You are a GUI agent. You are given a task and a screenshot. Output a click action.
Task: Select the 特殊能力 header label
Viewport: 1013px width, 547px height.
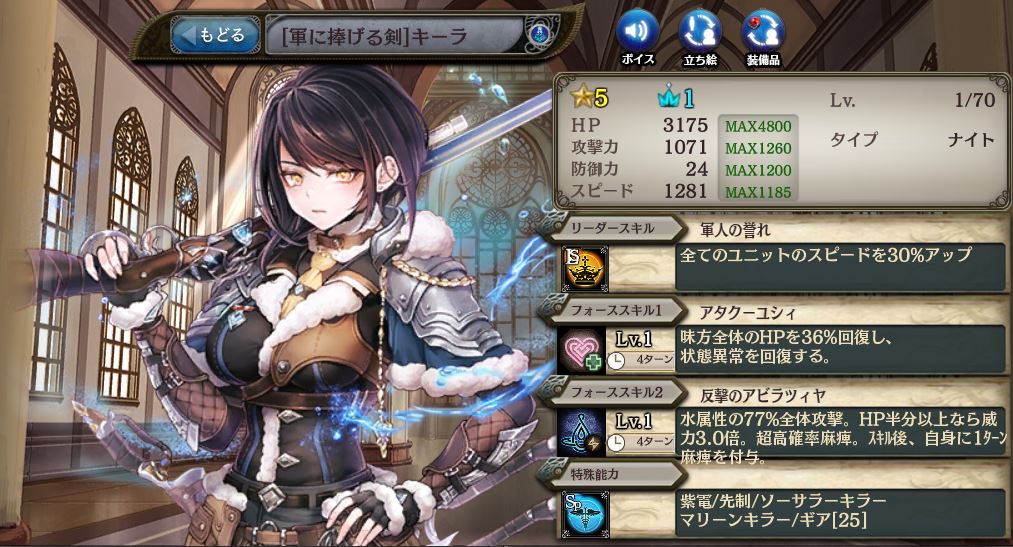594,474
